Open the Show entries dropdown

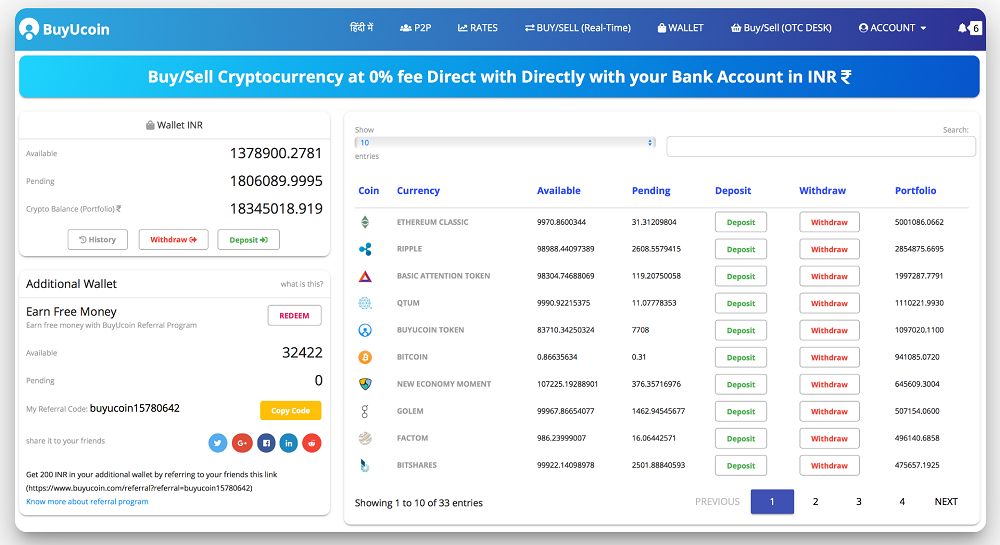[x=505, y=143]
